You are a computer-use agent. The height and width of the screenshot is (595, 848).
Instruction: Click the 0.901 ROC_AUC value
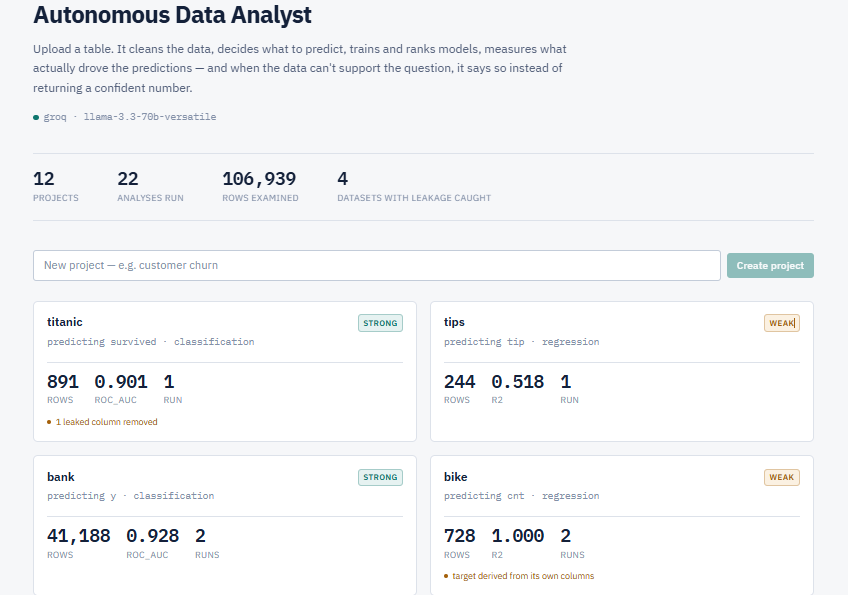[121, 388]
